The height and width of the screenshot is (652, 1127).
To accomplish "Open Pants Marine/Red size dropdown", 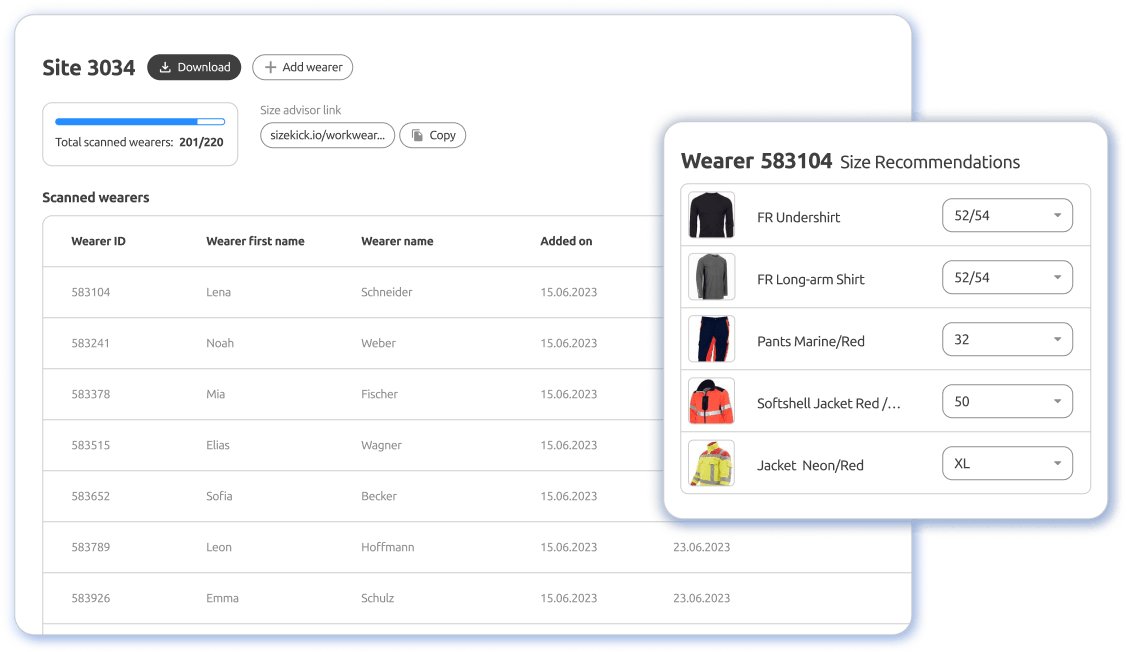I will [1007, 339].
